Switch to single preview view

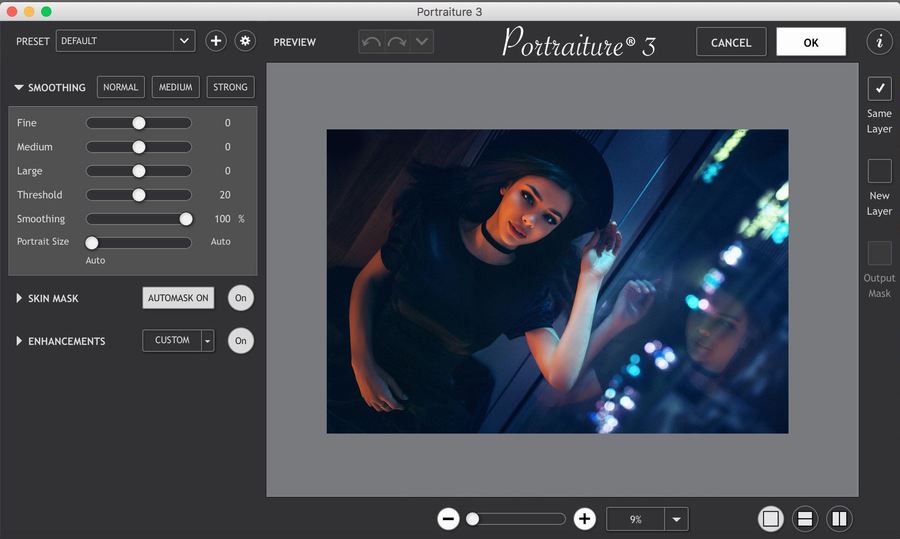[x=771, y=519]
